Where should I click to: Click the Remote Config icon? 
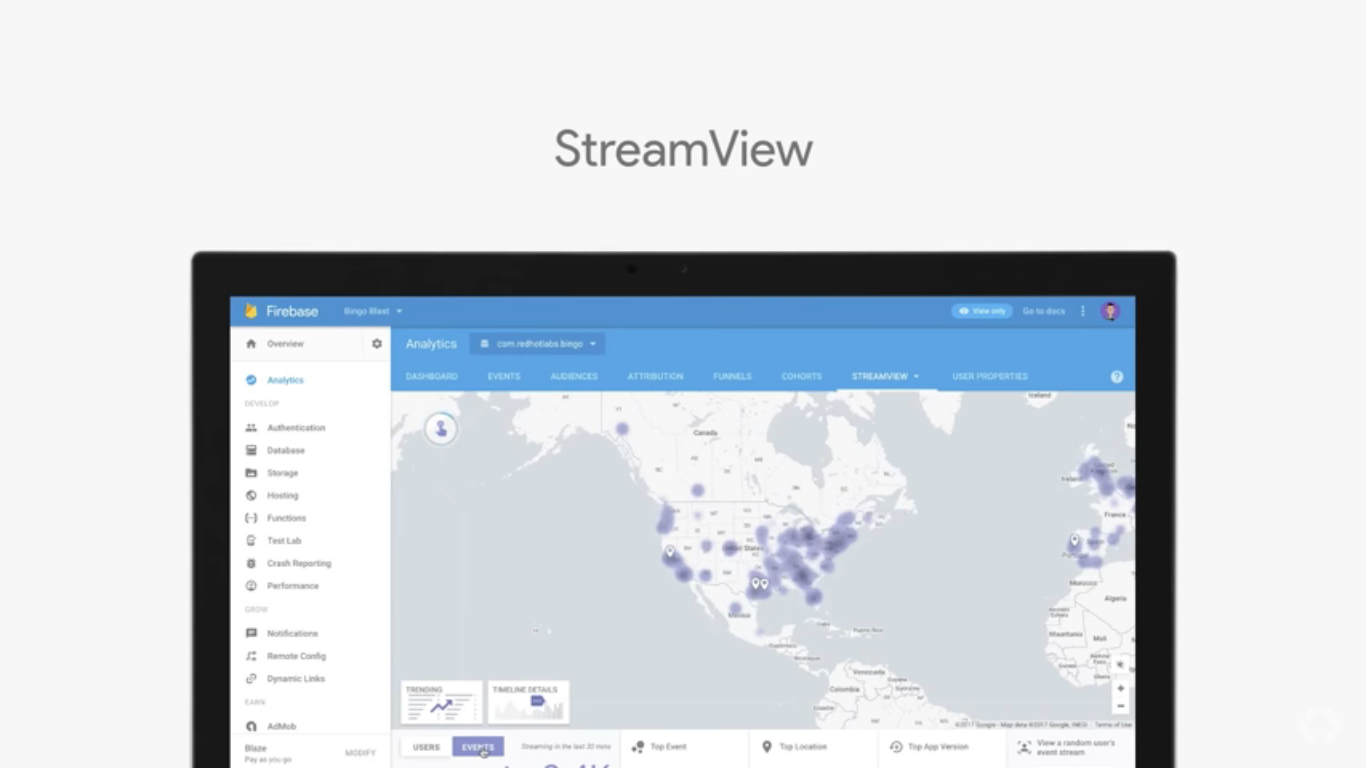[x=251, y=656]
